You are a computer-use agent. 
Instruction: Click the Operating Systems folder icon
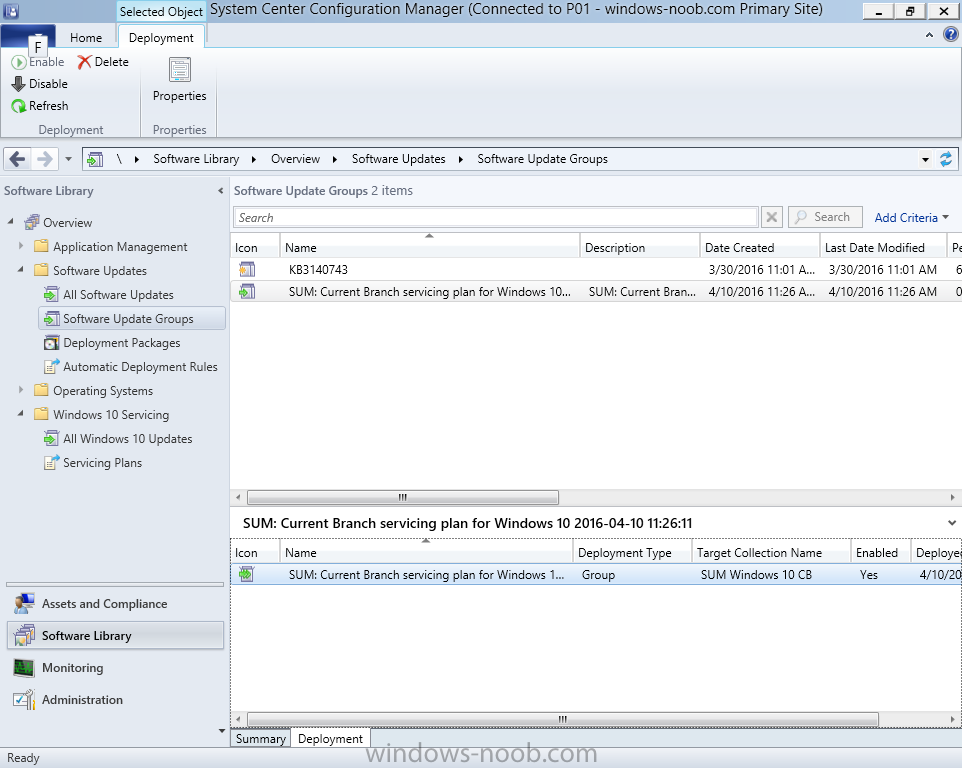tap(41, 391)
